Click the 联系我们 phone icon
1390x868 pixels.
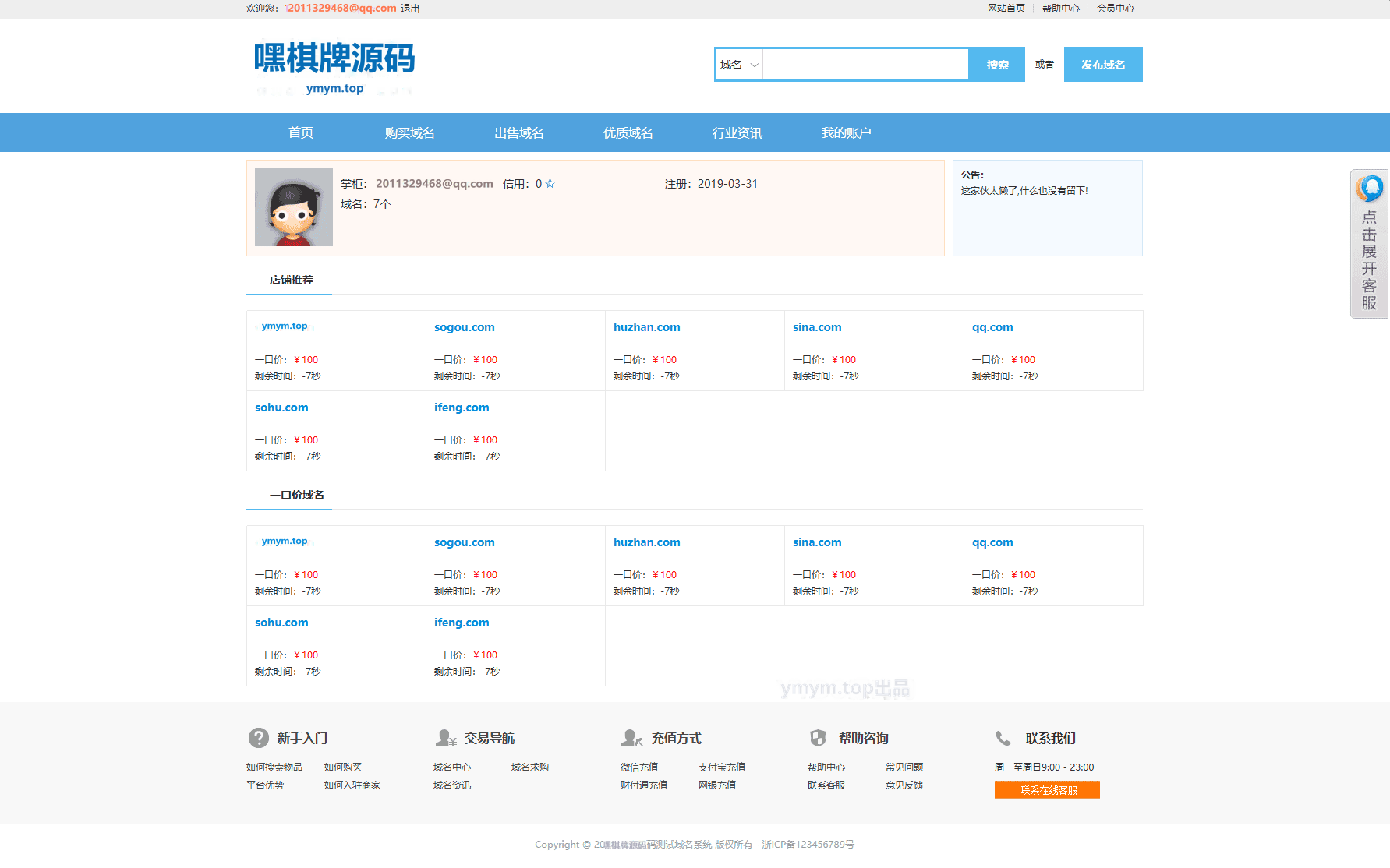click(1003, 738)
